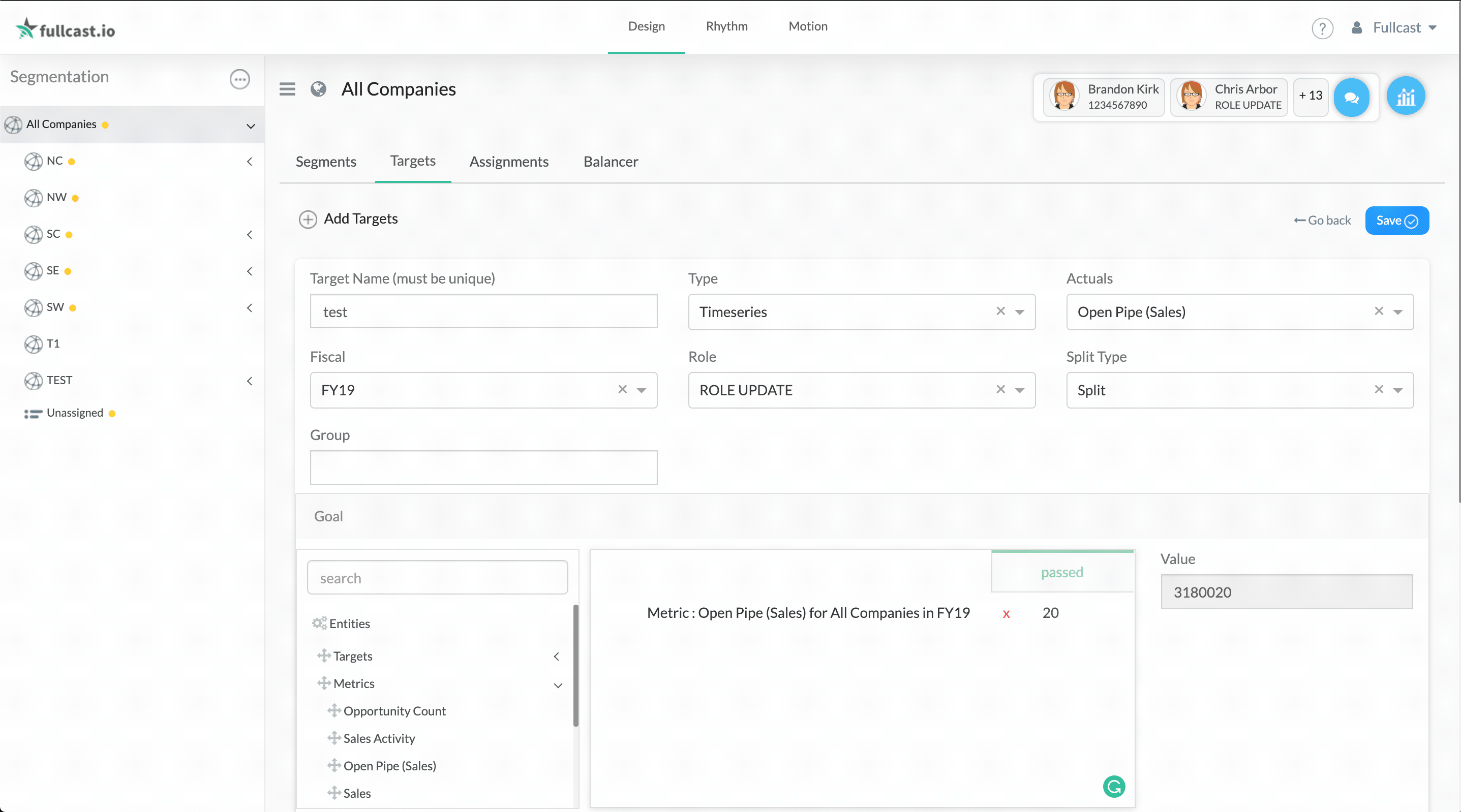Click the fullcast.io logo

[x=65, y=28]
